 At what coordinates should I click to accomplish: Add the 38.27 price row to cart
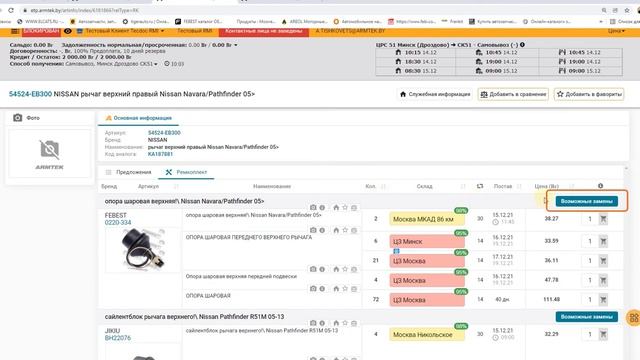coord(603,220)
